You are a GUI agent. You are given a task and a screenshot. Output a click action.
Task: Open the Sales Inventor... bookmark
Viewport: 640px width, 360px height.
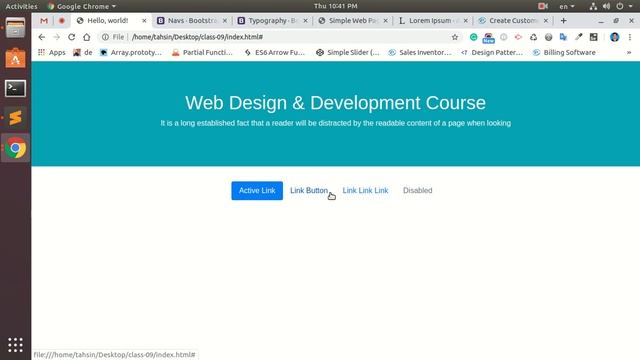click(x=420, y=52)
